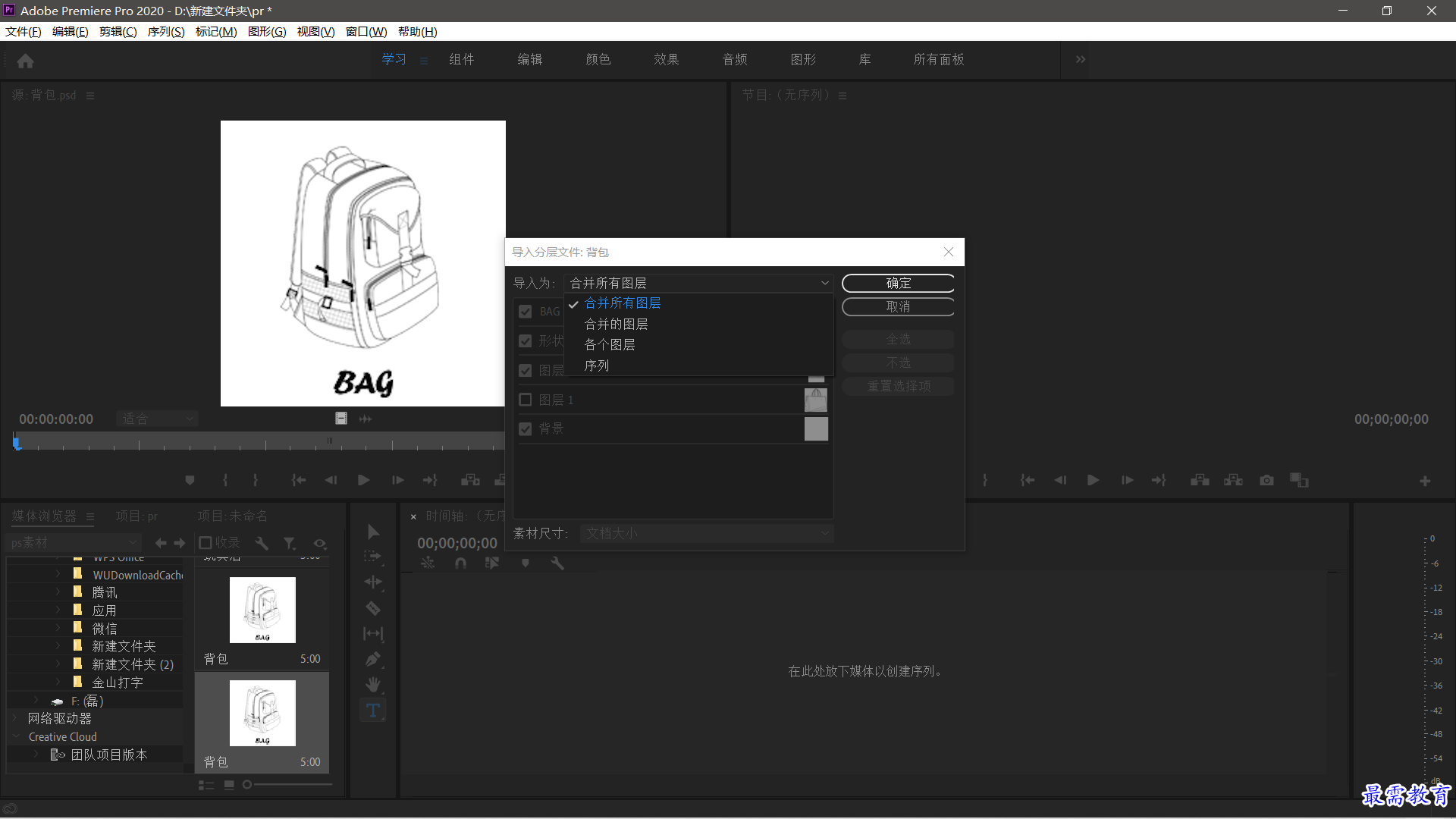Image resolution: width=1456 pixels, height=819 pixels.
Task: Select the Pen tool
Action: point(372,659)
